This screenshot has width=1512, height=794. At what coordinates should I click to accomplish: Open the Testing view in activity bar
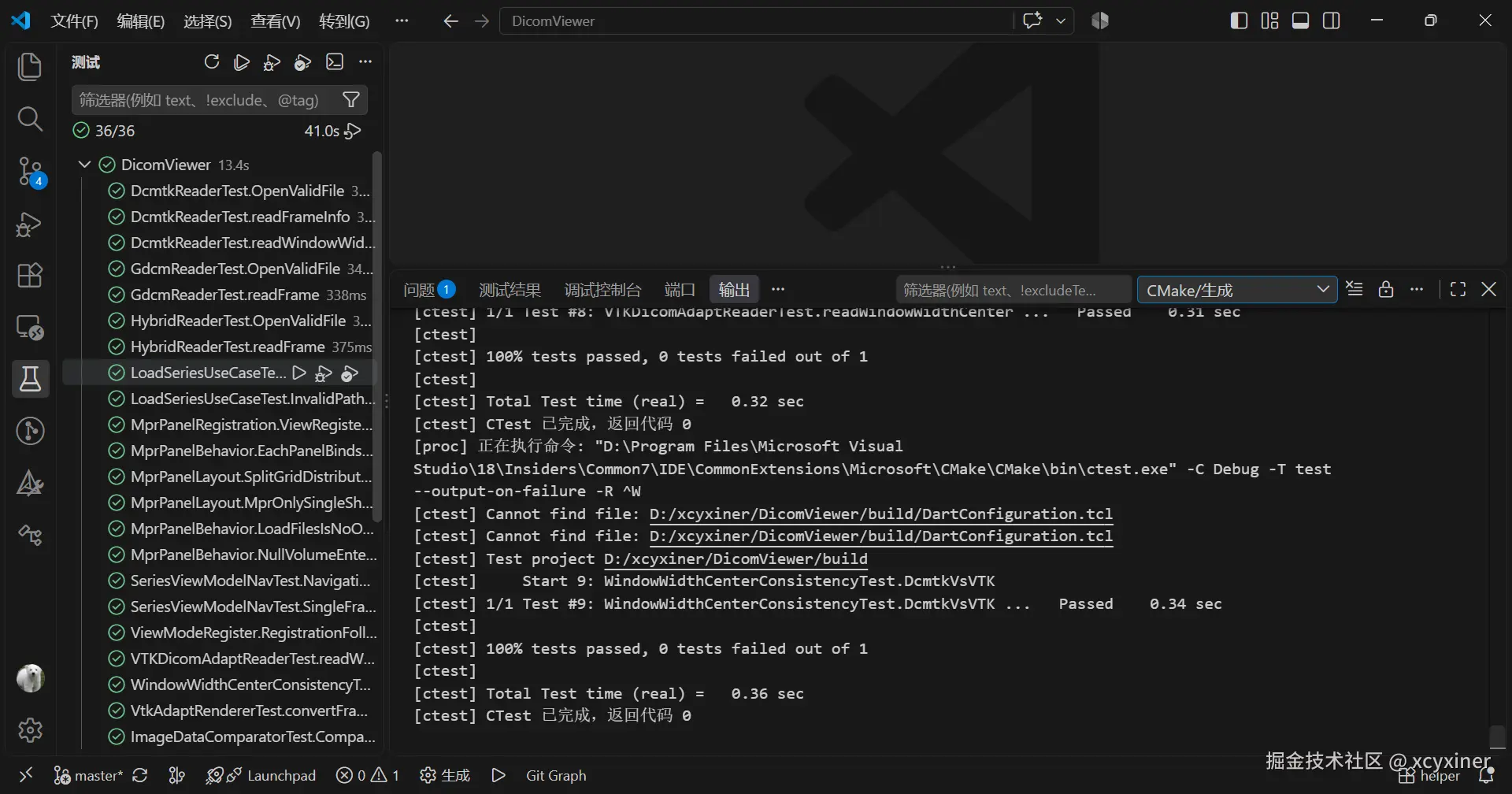[x=30, y=380]
